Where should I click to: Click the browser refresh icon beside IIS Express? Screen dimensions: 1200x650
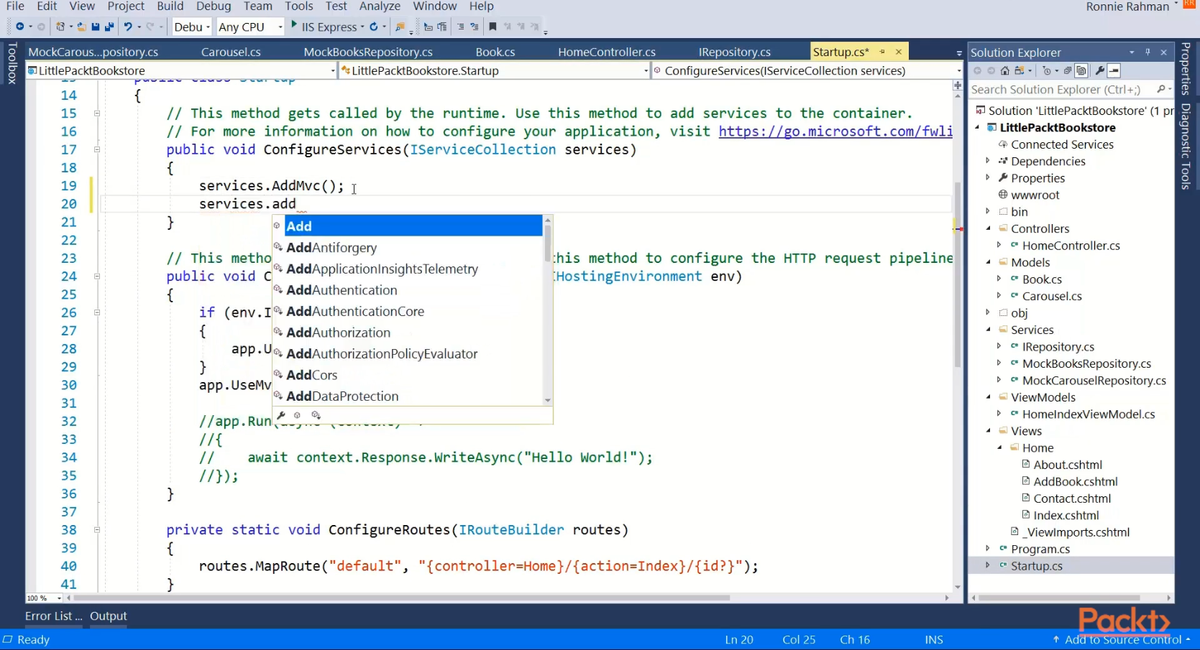373,26
